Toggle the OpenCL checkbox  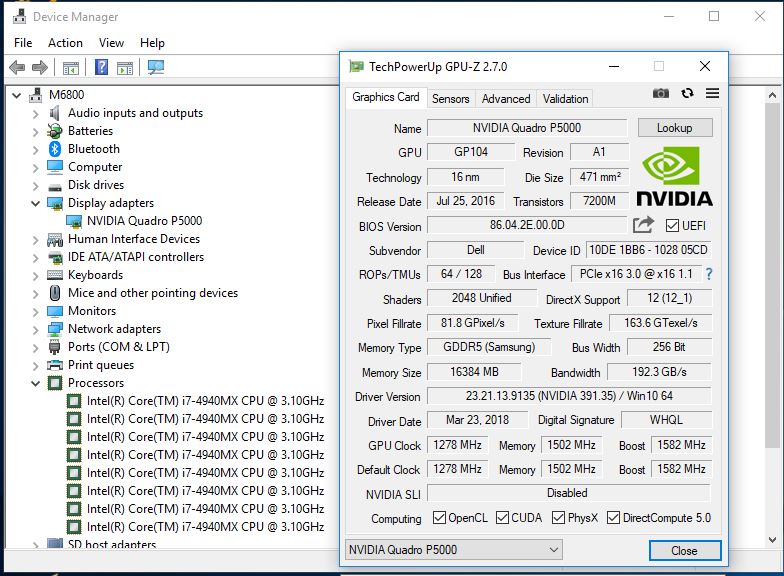click(439, 518)
